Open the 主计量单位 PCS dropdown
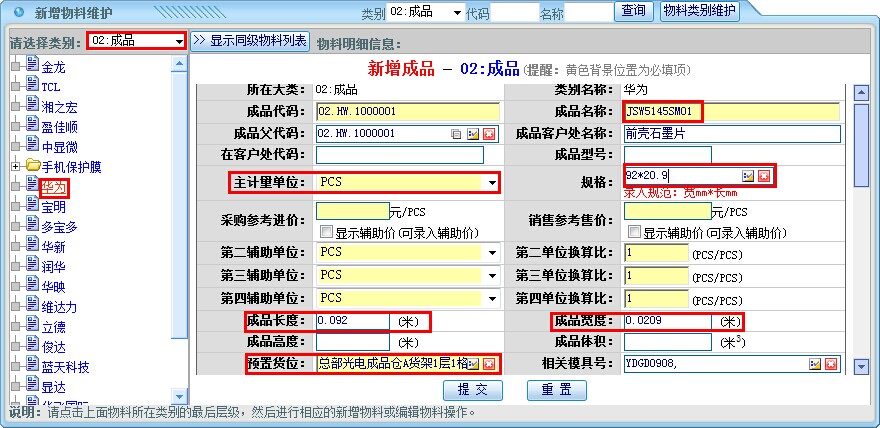This screenshot has width=880, height=428. point(492,182)
